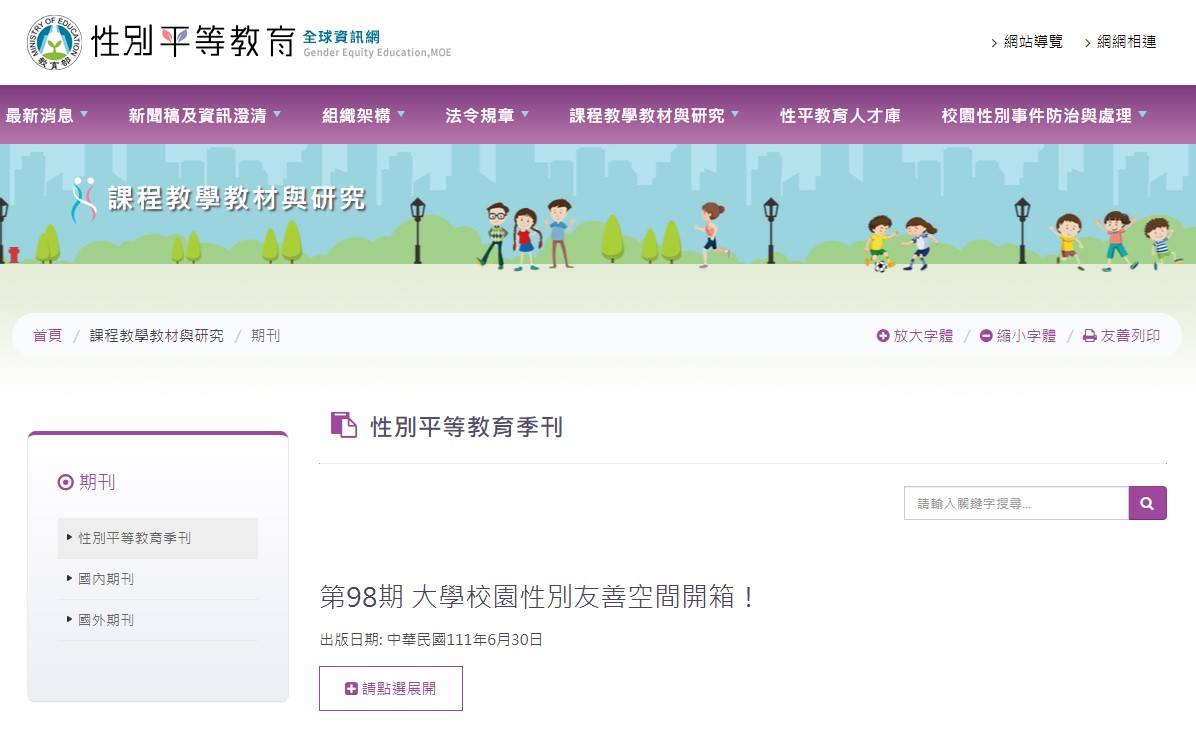Image resolution: width=1196 pixels, height=743 pixels.
Task: Click the journal icon beside 性別平等教育季刊 heading
Action: [343, 426]
